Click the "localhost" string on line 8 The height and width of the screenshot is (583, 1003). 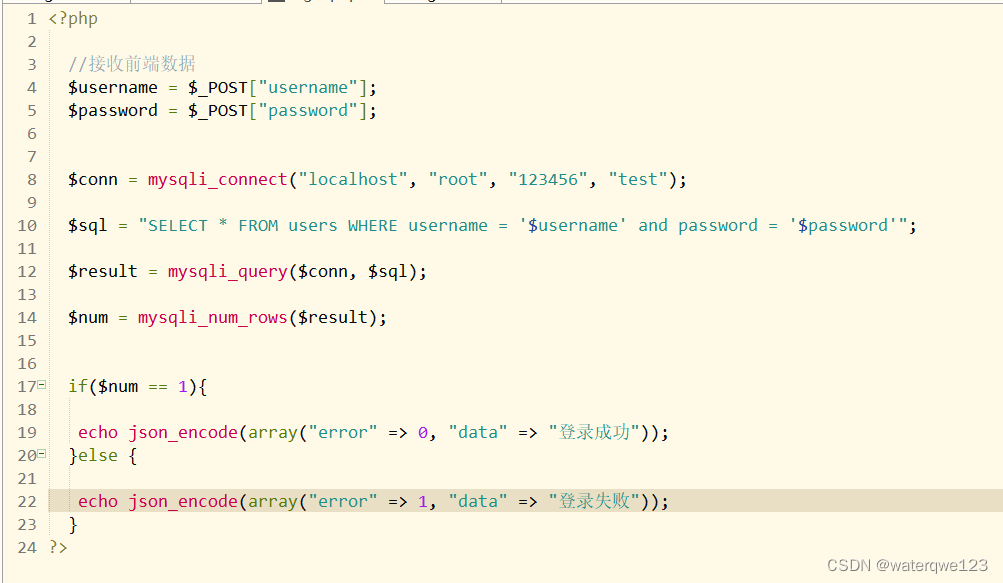(x=351, y=179)
